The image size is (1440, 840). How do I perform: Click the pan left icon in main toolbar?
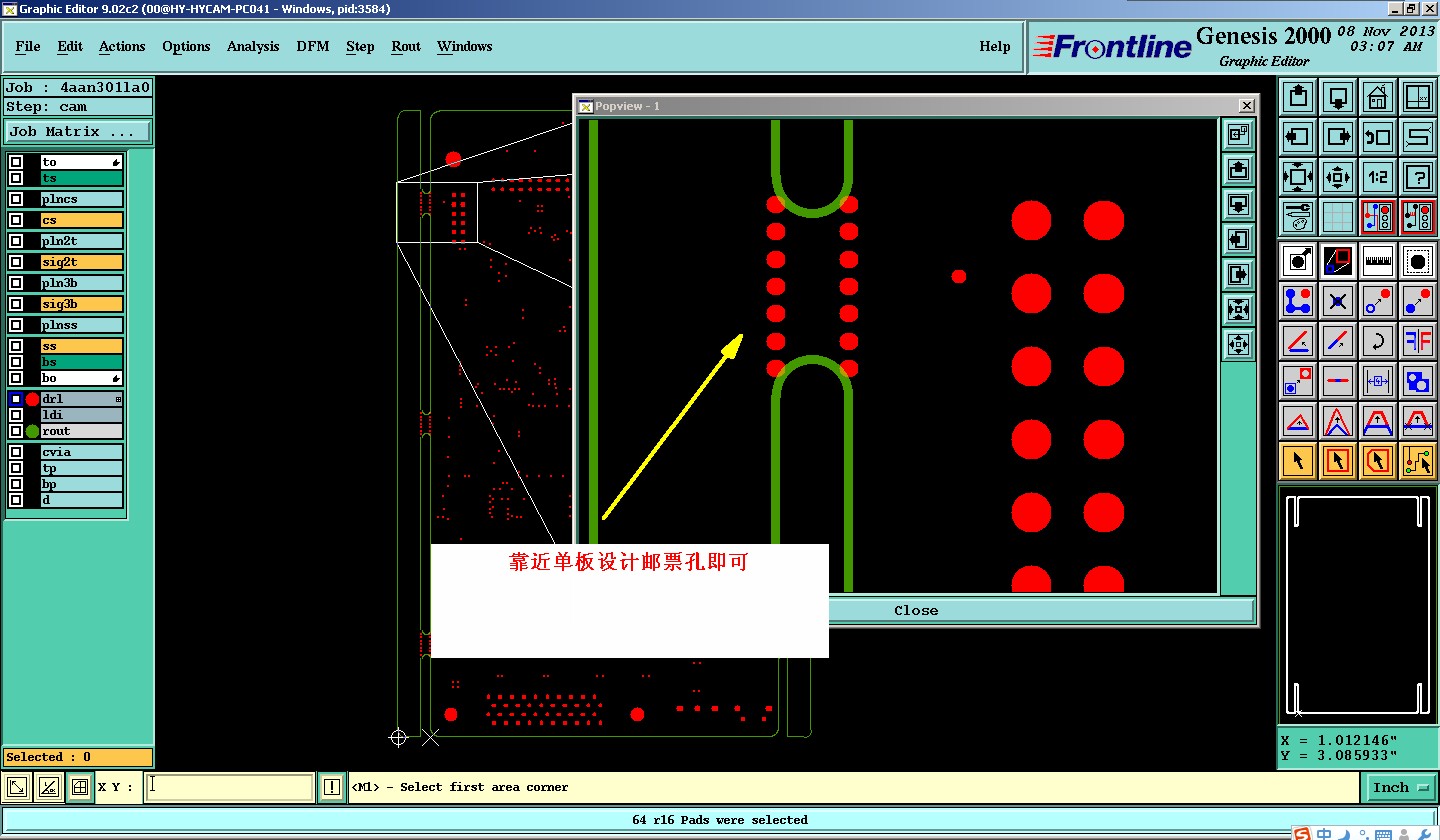tap(1298, 137)
